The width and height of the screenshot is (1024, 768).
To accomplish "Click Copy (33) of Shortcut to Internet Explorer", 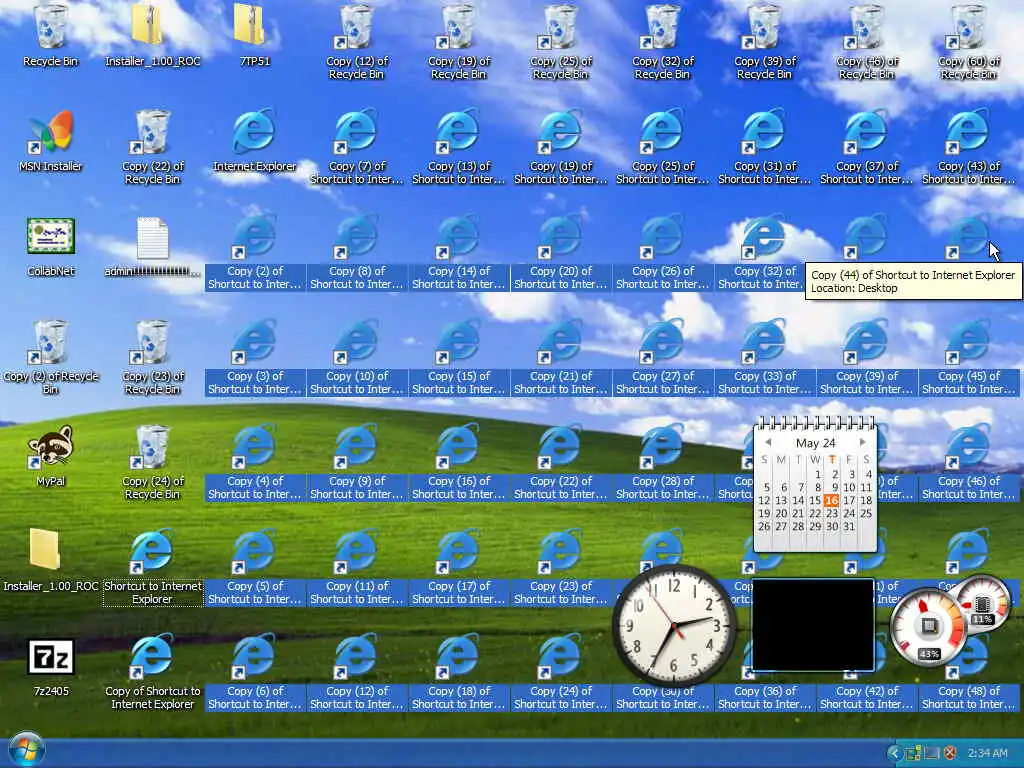I will pos(764,357).
